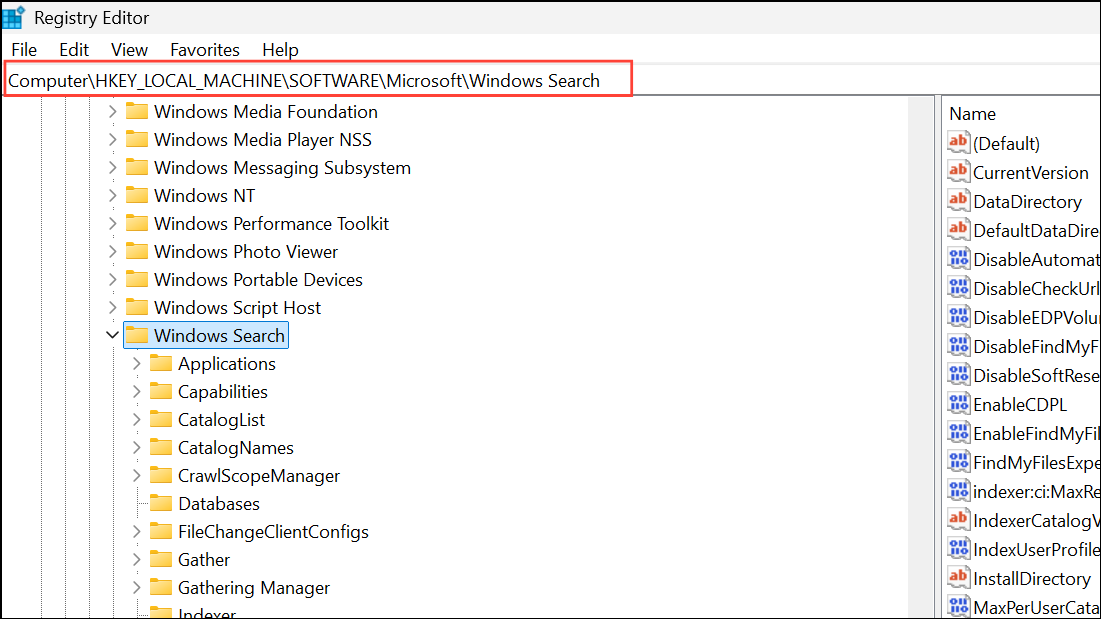
Task: Click the CurrentVersion string value icon
Action: pos(958,171)
